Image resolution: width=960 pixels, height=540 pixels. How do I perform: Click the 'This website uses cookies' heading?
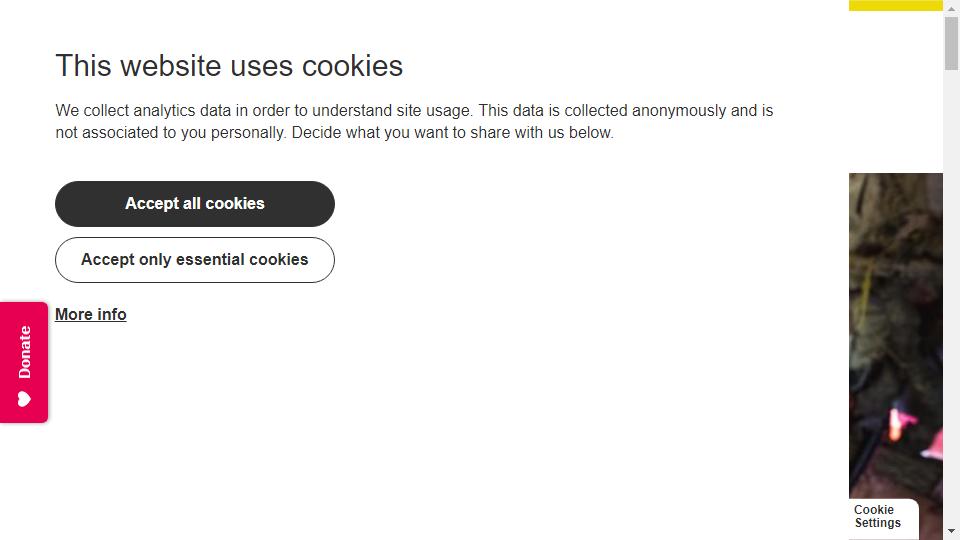click(x=229, y=66)
